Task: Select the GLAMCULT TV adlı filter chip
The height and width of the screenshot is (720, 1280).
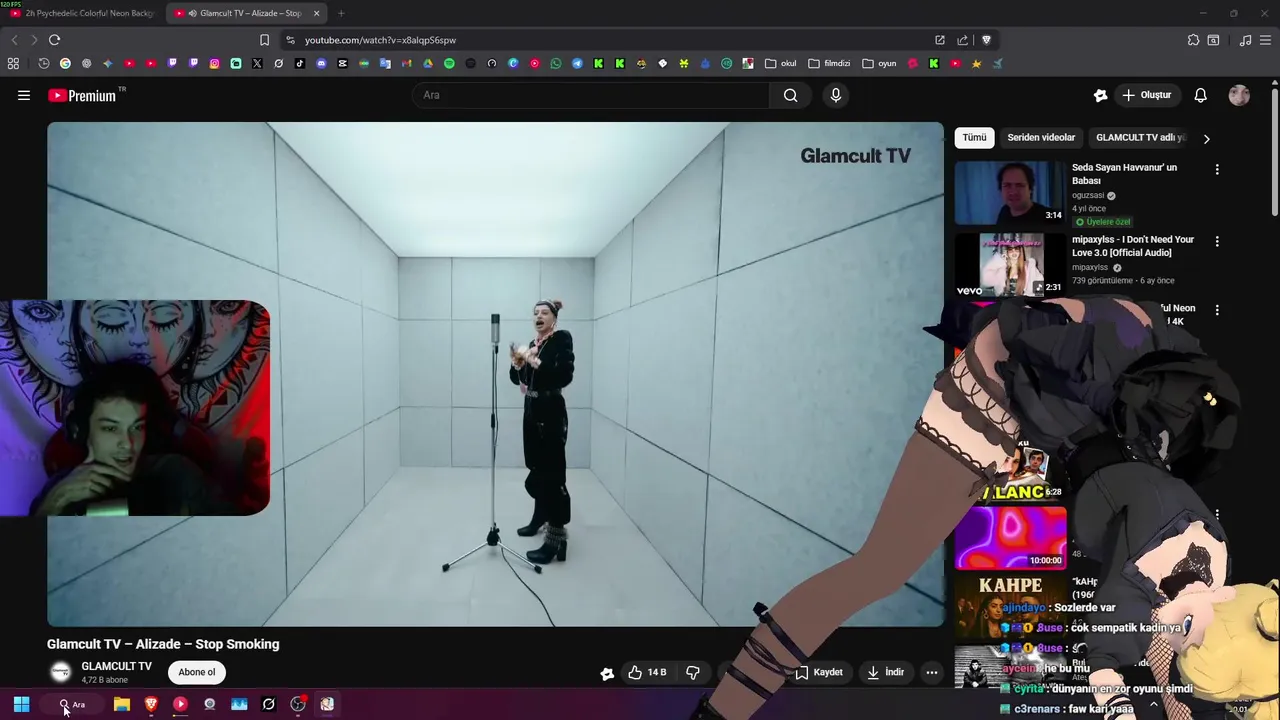Action: (x=1139, y=138)
